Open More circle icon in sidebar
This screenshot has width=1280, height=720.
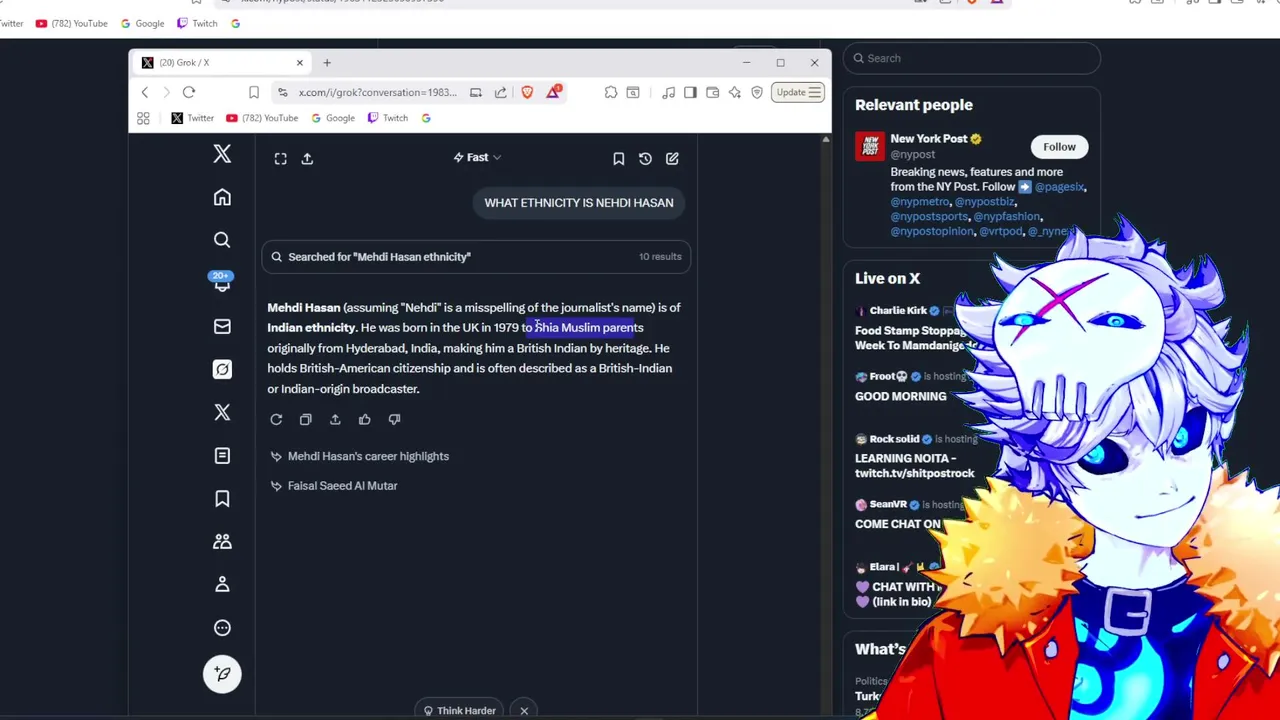[222, 628]
